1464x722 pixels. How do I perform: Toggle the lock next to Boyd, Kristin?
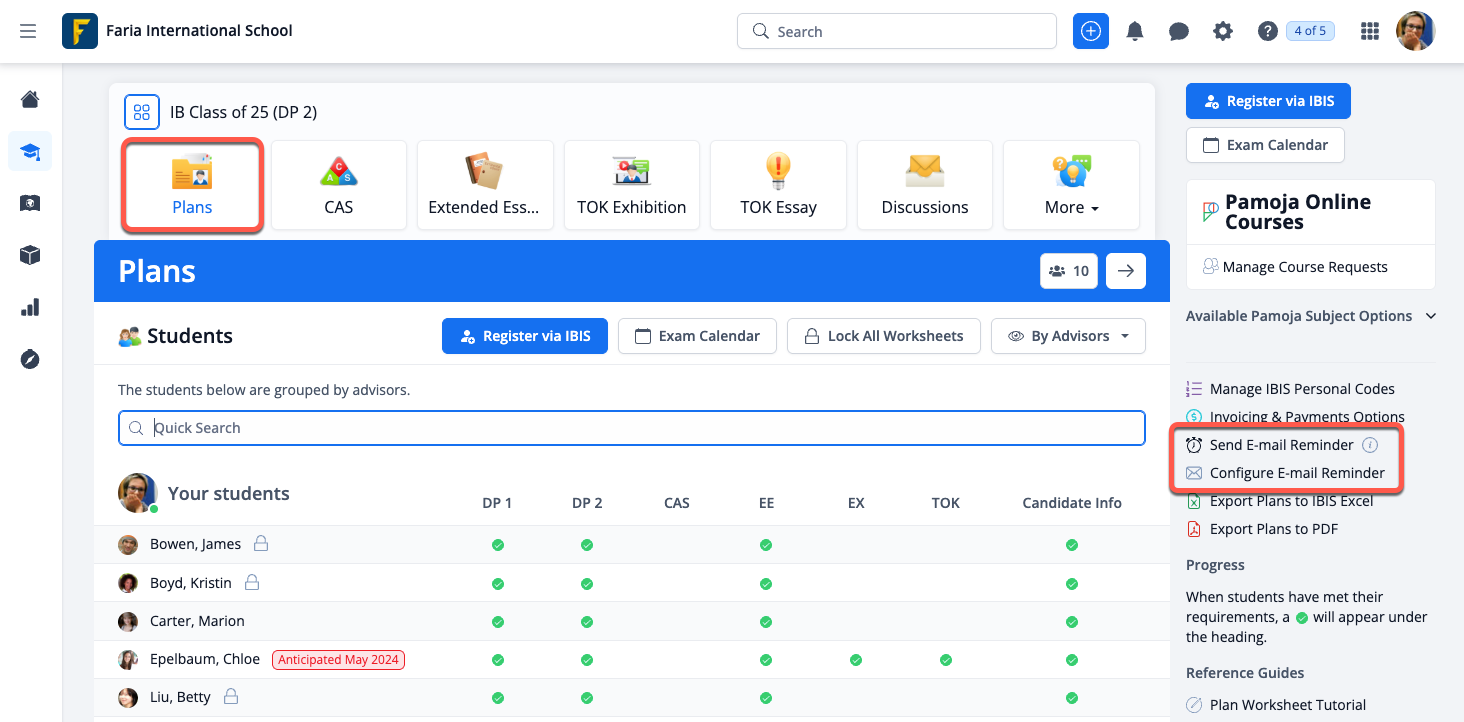click(x=252, y=582)
